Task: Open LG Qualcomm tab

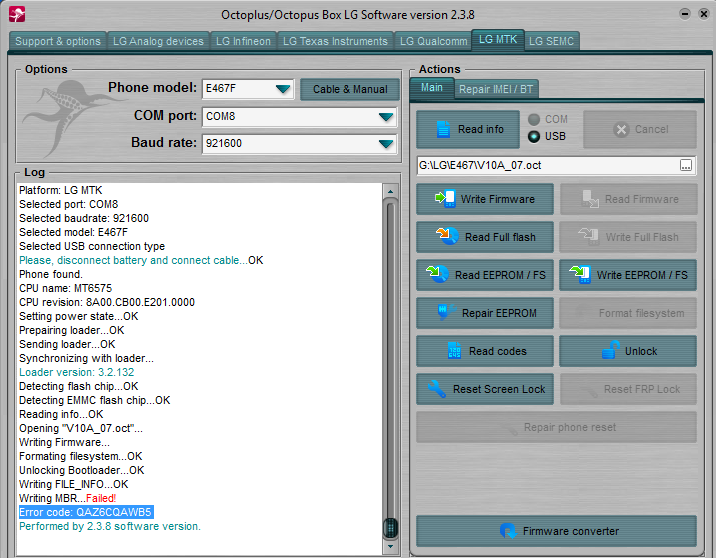Action: (x=433, y=41)
